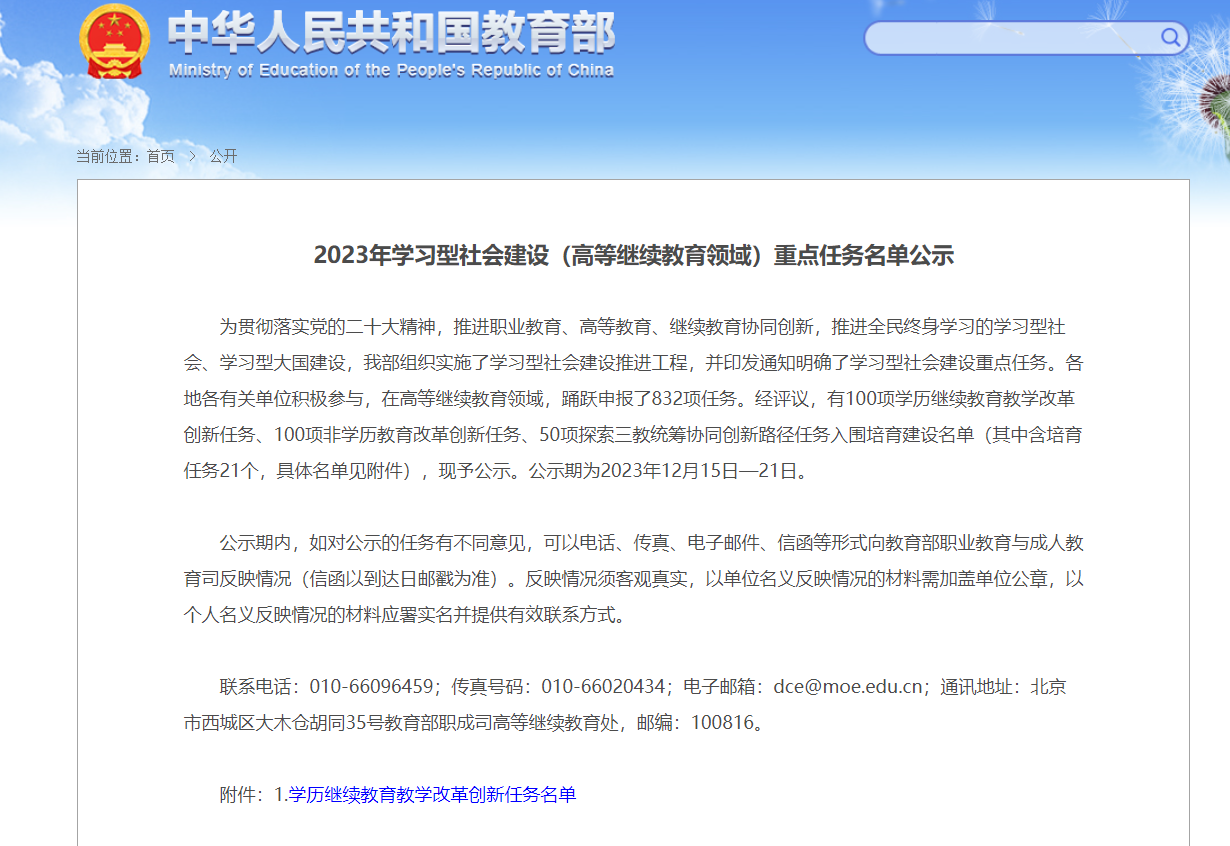Click the 2023年学习型社会建设 article headline
1230x846 pixels.
point(633,255)
